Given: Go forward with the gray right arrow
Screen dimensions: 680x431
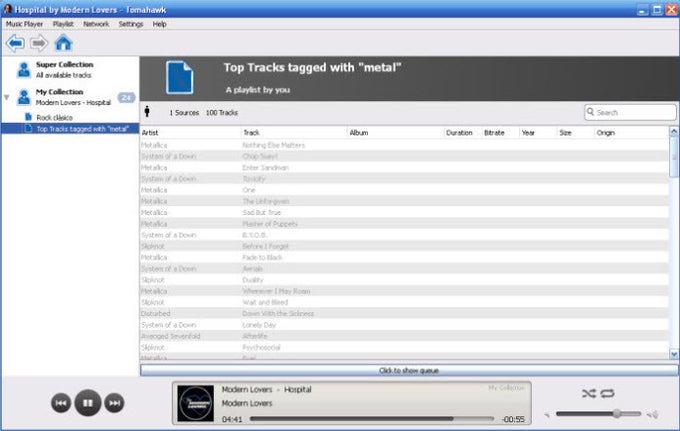Looking at the screenshot, I should pyautogui.click(x=39, y=43).
